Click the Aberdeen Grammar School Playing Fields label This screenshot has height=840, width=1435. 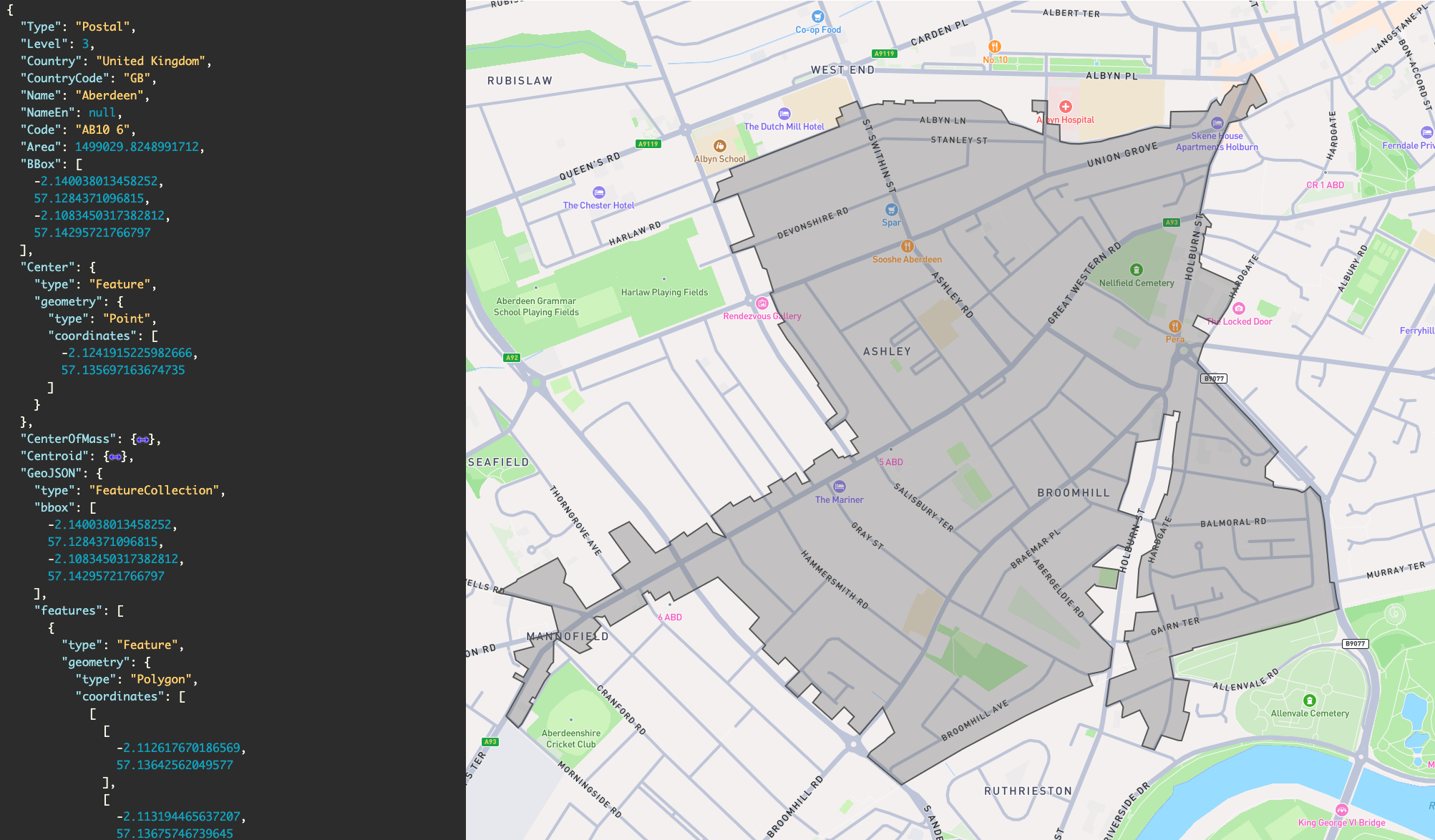[x=536, y=307]
